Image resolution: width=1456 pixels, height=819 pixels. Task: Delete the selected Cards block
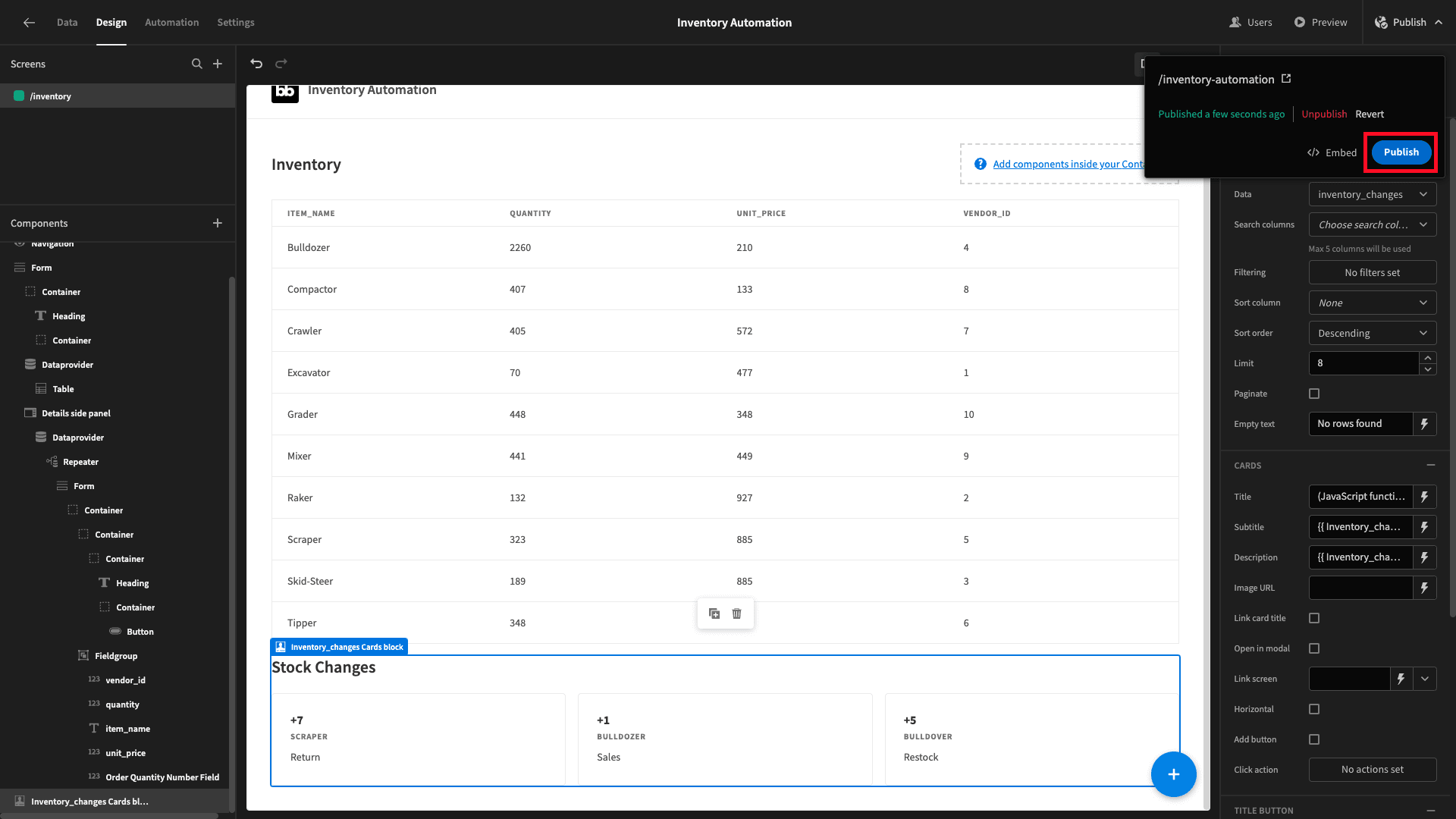pos(736,613)
